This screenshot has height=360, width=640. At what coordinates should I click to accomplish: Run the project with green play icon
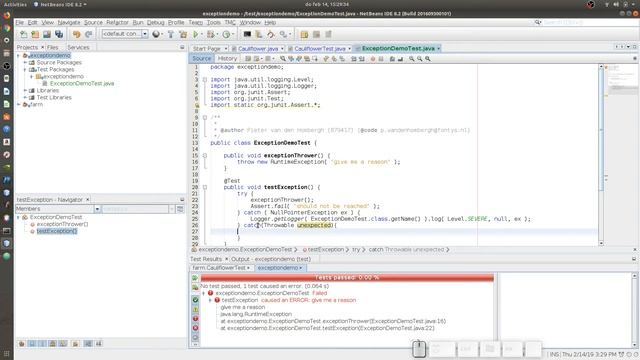(196, 34)
